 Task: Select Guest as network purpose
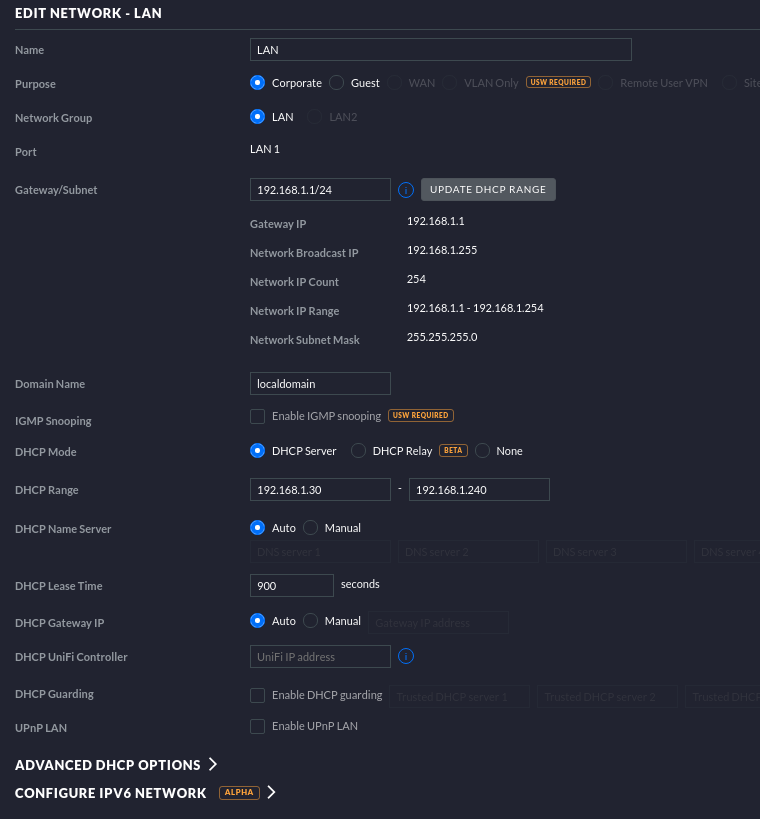337,83
